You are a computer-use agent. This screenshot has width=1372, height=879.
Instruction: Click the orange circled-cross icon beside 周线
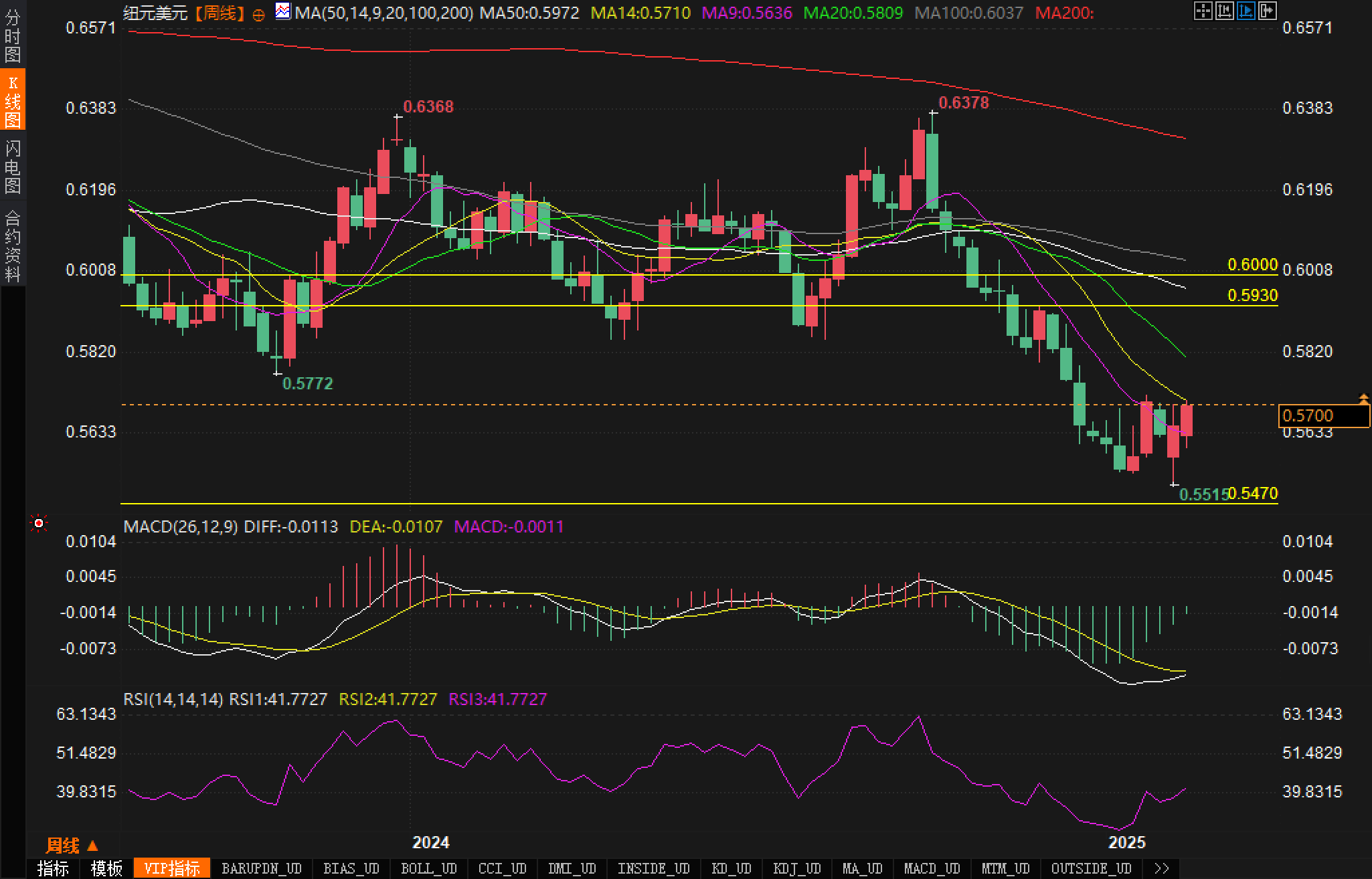pos(258,15)
